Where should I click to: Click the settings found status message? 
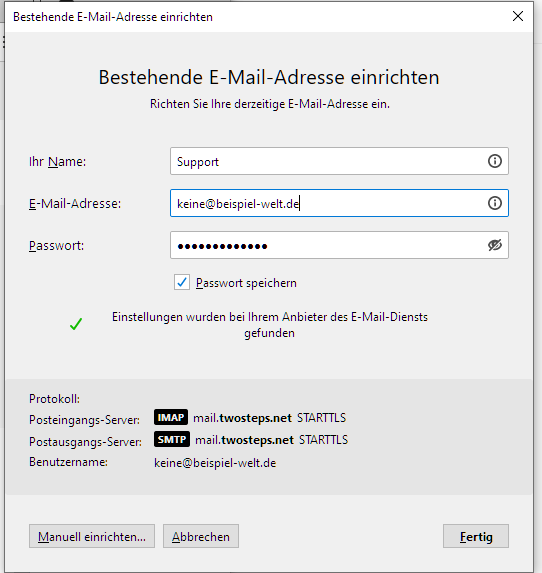pyautogui.click(x=270, y=325)
